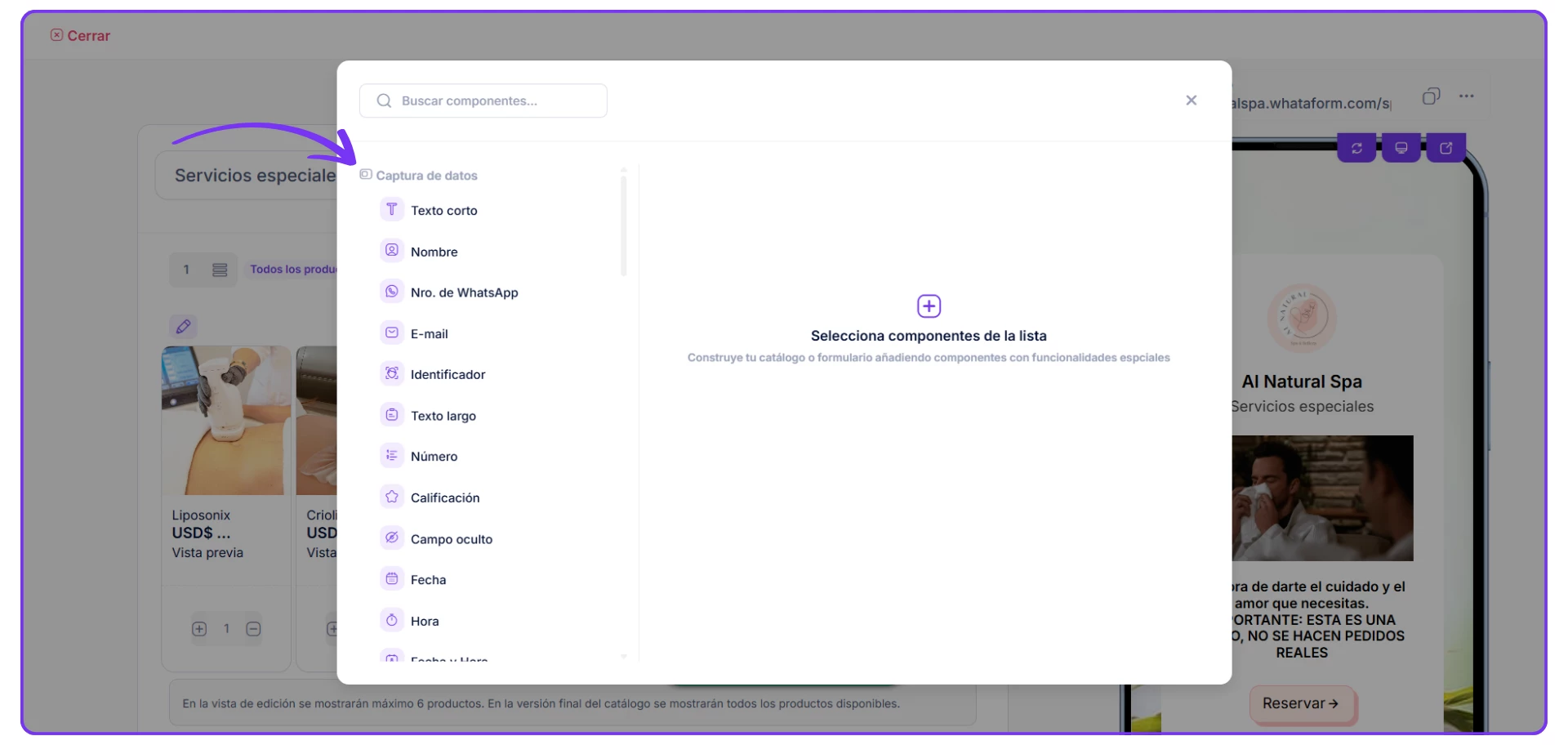Add the Nombre component
The width and height of the screenshot is (1568, 745).
434,252
